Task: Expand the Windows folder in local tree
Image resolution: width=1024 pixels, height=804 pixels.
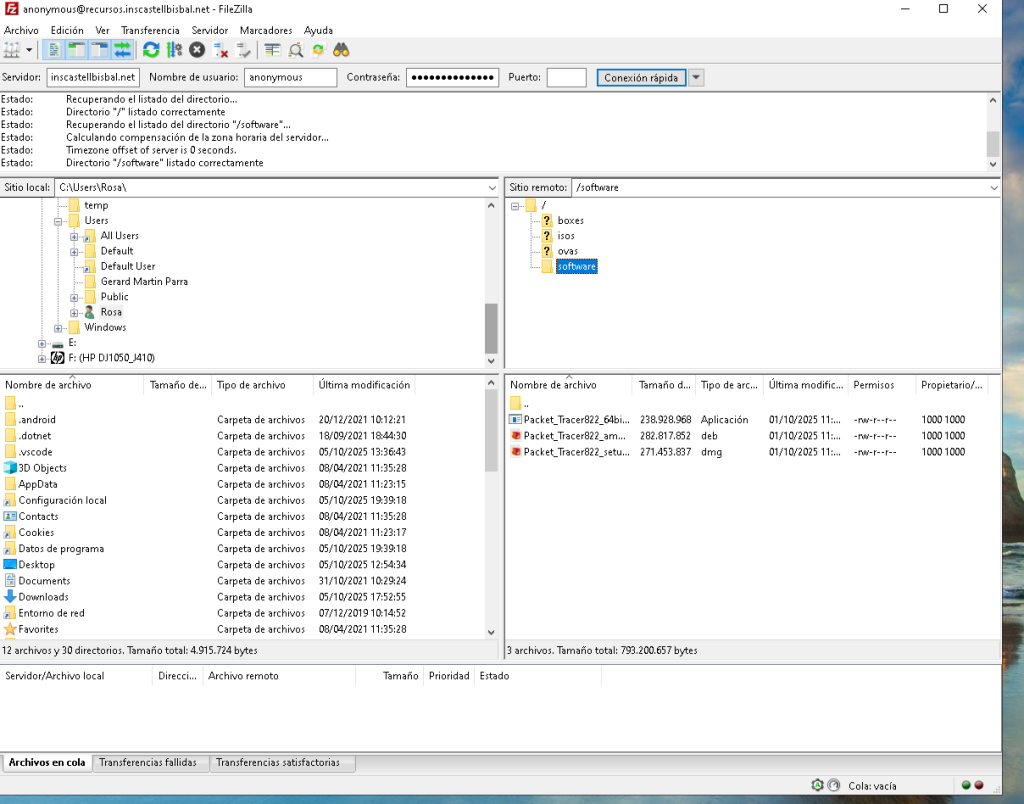Action: click(59, 328)
